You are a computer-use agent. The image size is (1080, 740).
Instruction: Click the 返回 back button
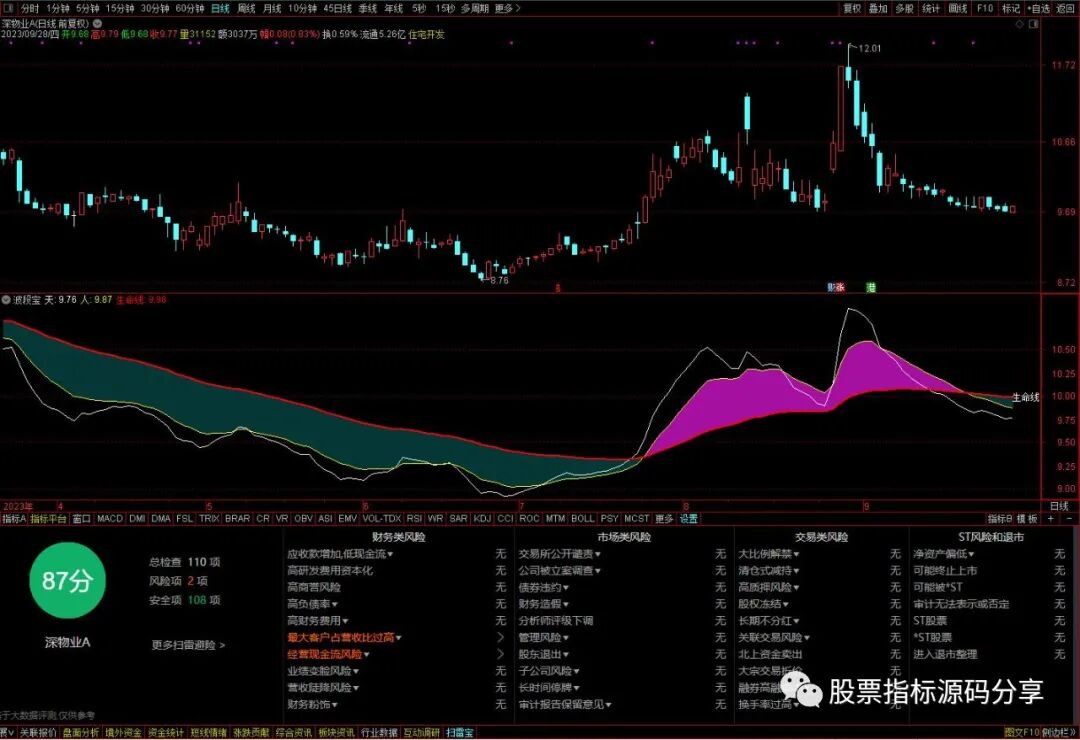(1066, 8)
